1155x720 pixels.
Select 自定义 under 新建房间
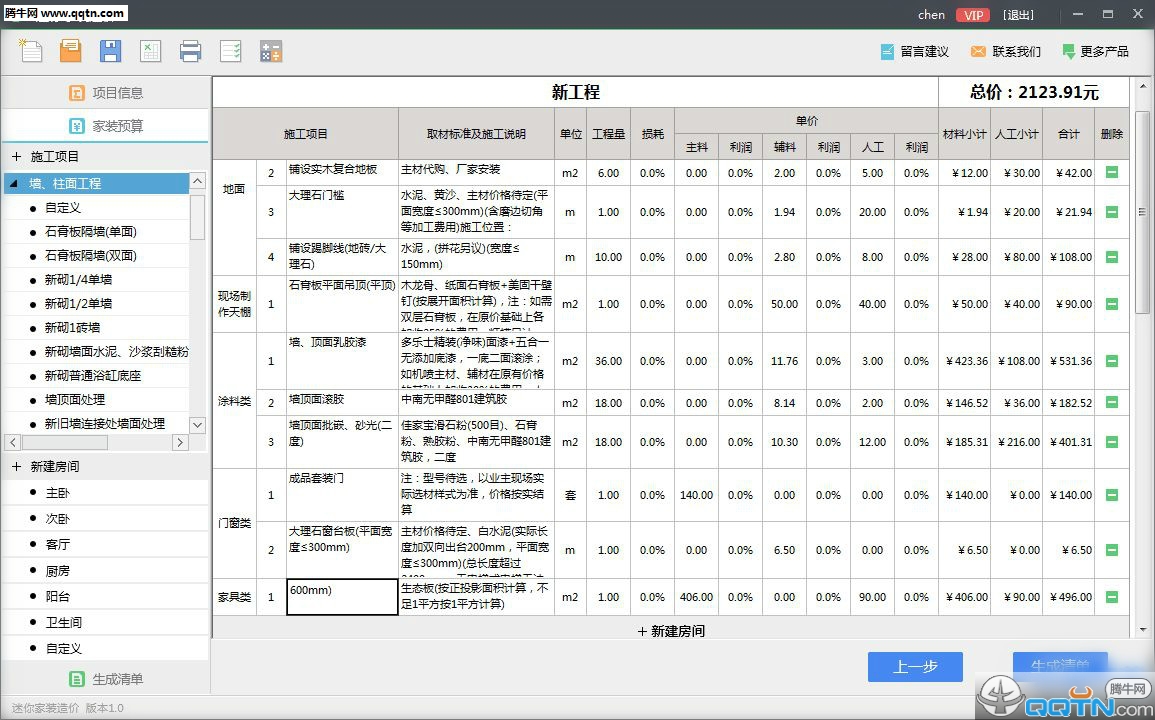(63, 649)
